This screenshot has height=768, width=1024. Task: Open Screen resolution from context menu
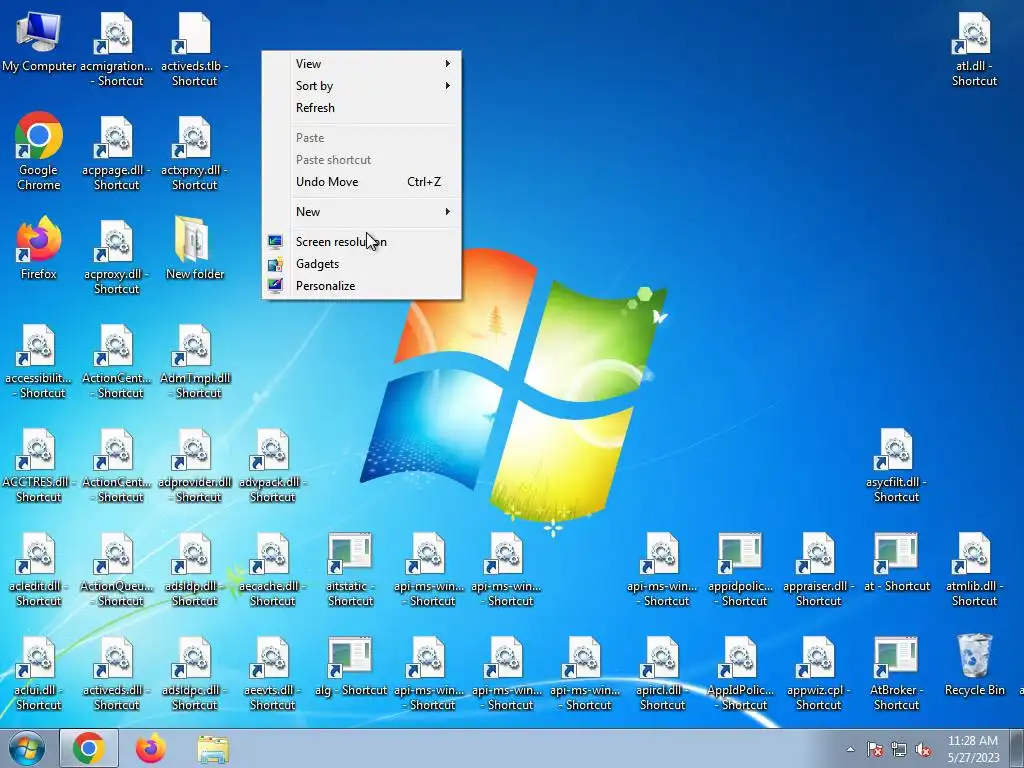click(x=362, y=242)
